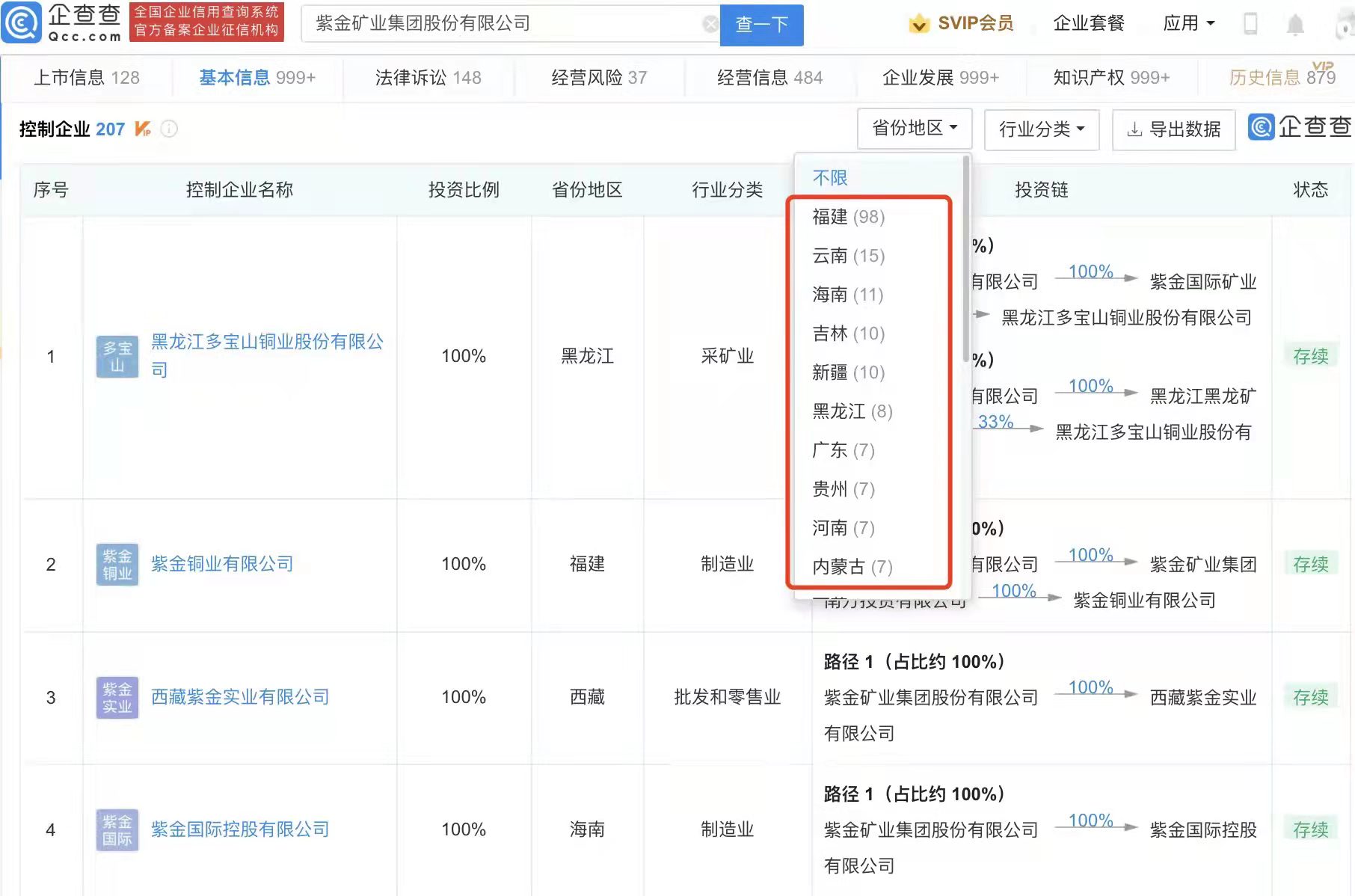Click the 企查查 watermark logo at right
Viewport: 1355px width, 896px height.
coord(1300,127)
